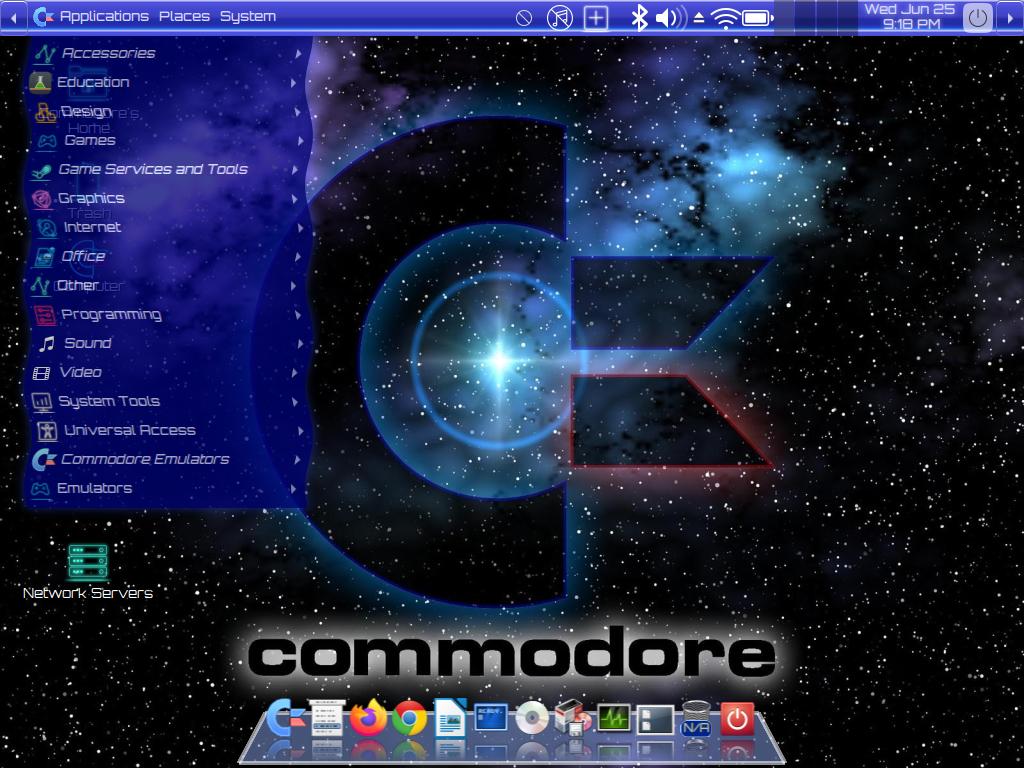Click the red power icon in dock
Screen dimensions: 1024x768
tap(737, 718)
